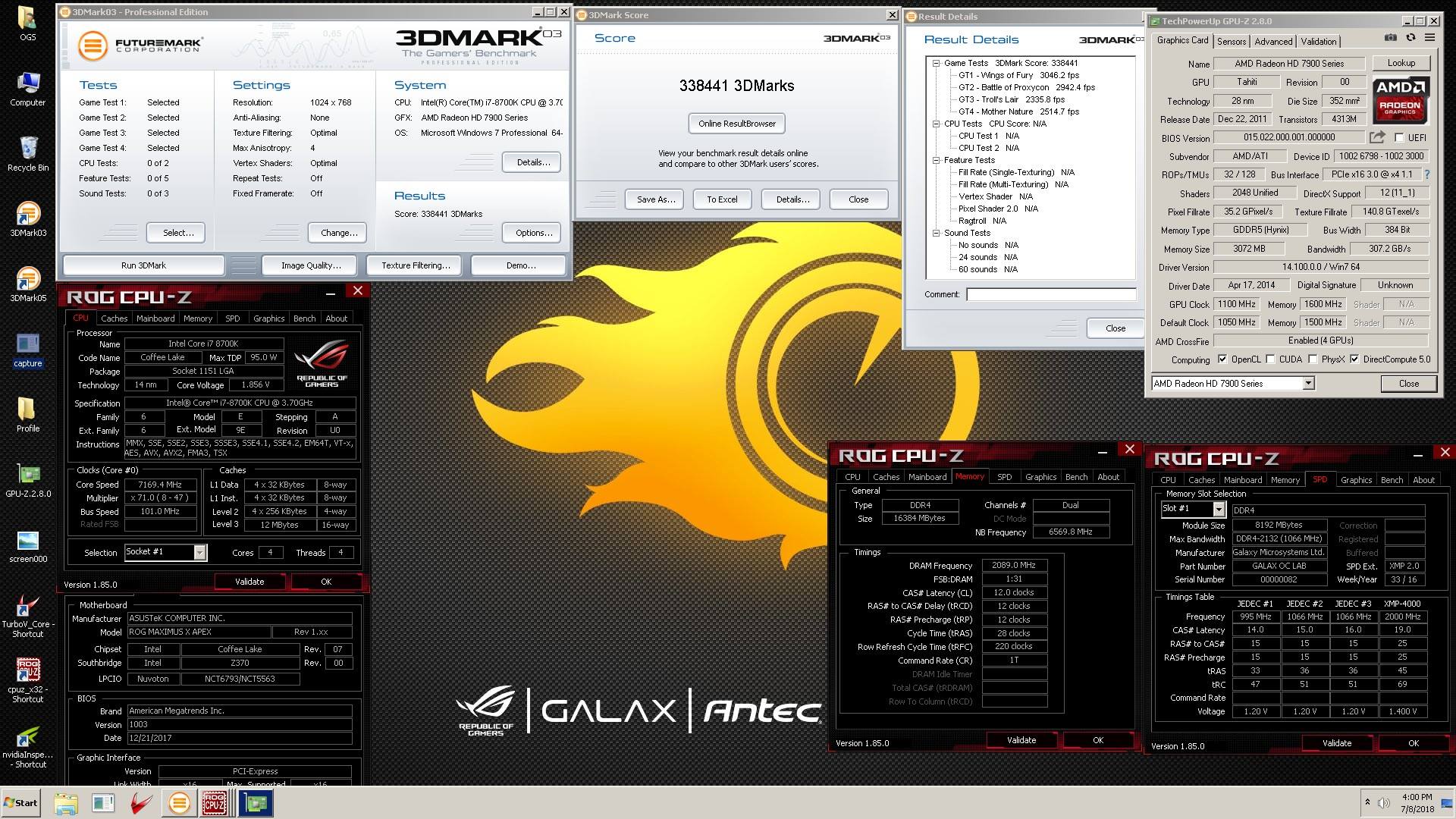1456x819 pixels.
Task: Open Windows Explorer from the taskbar
Action: tap(66, 803)
